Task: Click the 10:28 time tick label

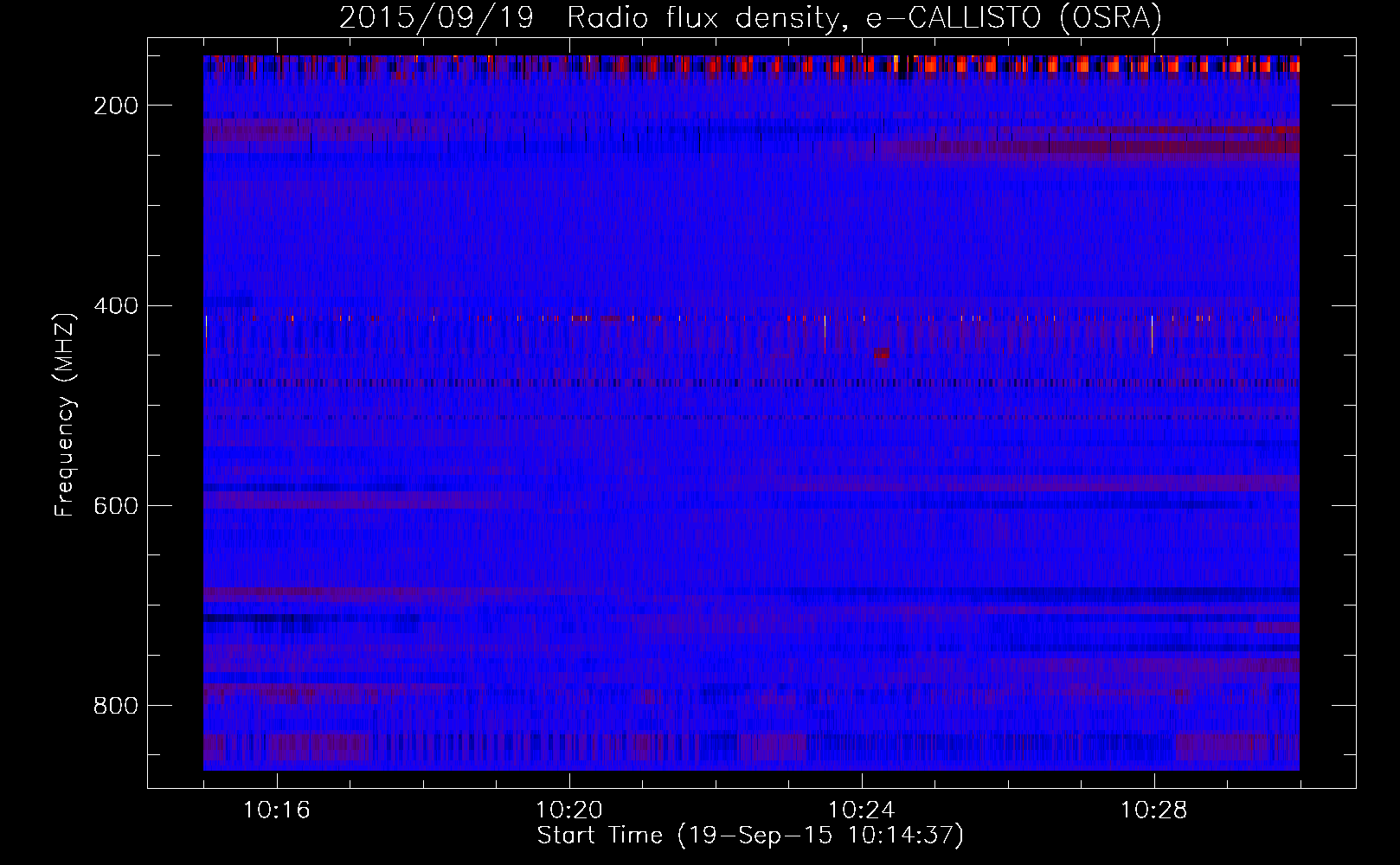Action: 1154,810
